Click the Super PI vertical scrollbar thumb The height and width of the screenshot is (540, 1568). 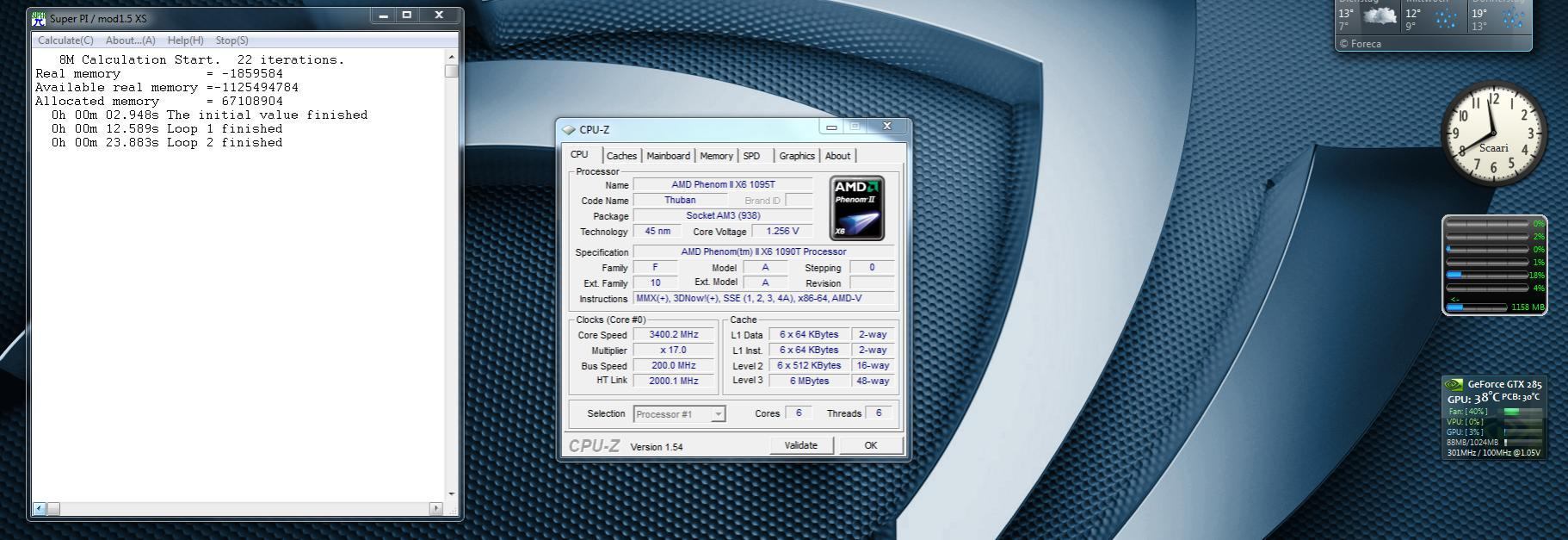coord(452,71)
